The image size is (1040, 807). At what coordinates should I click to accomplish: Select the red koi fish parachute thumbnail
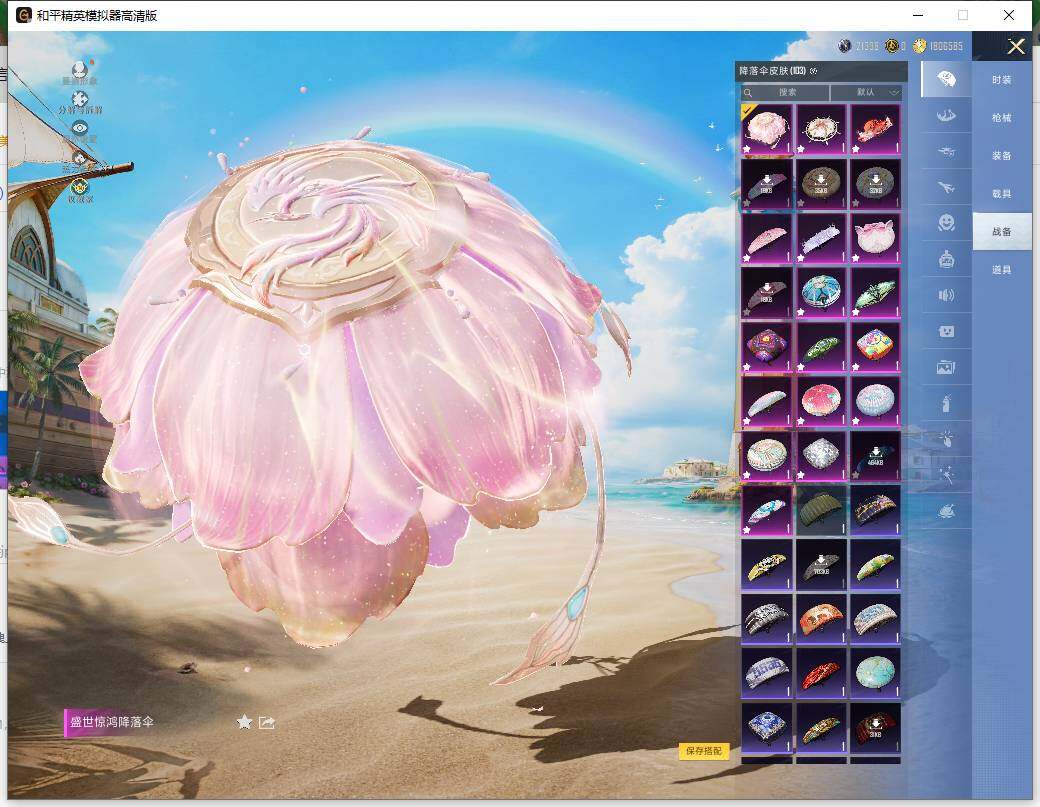[x=876, y=129]
